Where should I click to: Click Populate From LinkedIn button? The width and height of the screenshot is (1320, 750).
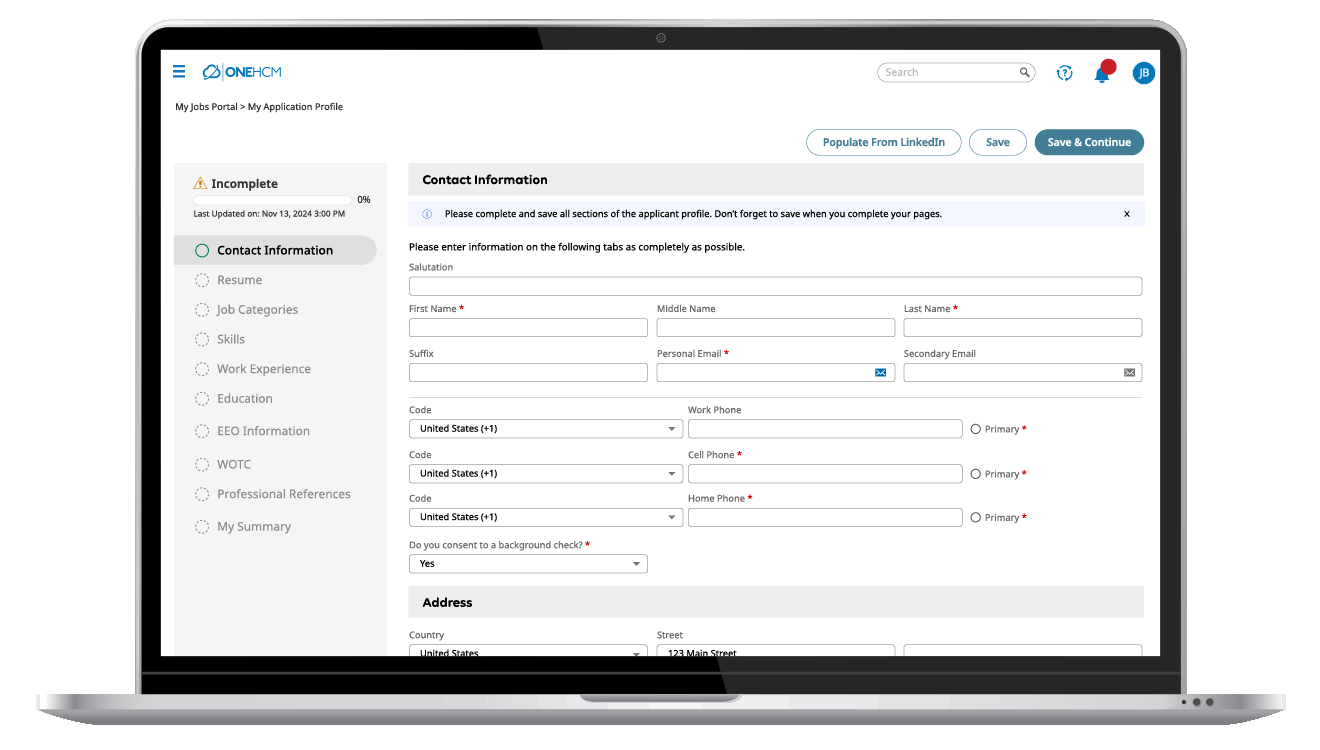point(883,142)
